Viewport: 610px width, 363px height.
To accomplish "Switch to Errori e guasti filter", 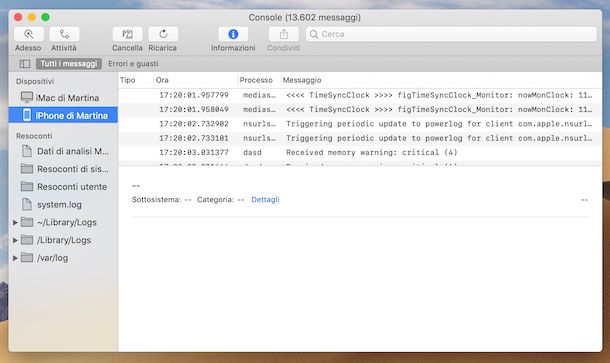I will pos(133,64).
